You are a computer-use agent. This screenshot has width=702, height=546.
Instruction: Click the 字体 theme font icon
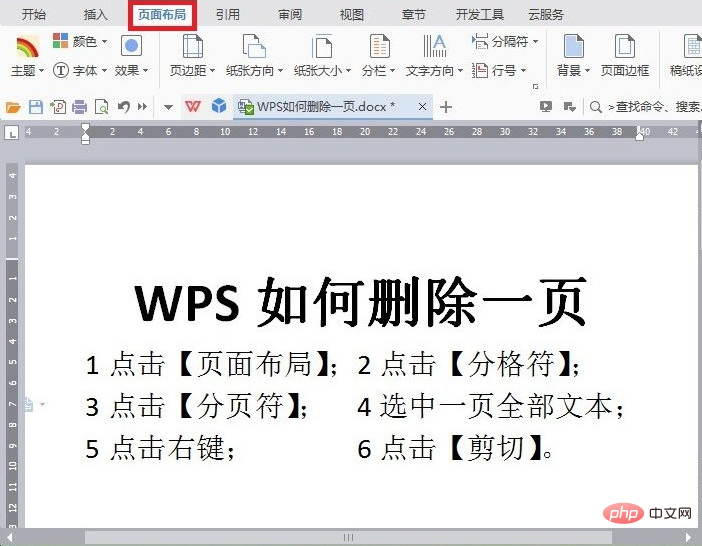[x=60, y=70]
